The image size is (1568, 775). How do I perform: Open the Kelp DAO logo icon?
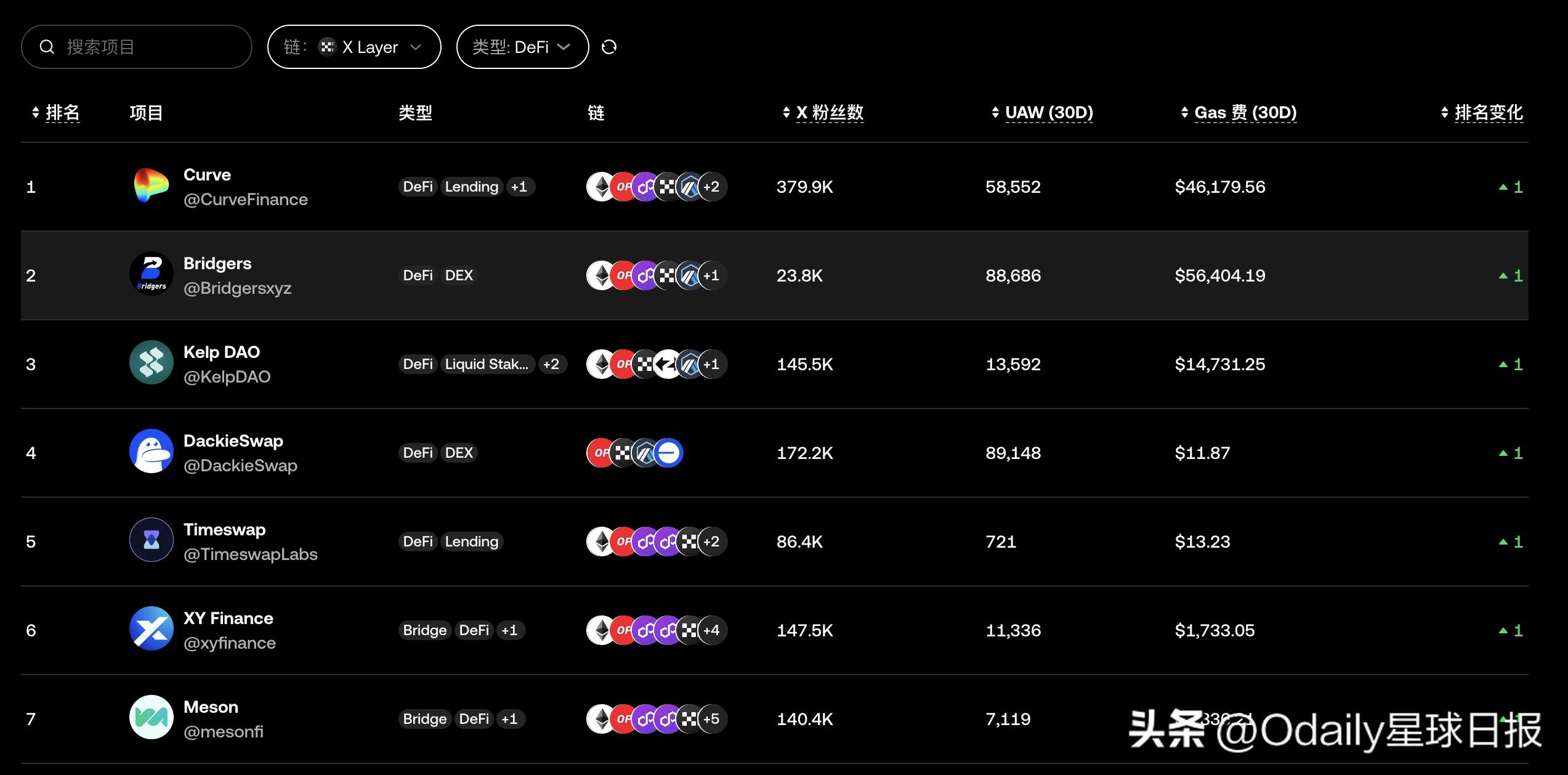(x=152, y=363)
